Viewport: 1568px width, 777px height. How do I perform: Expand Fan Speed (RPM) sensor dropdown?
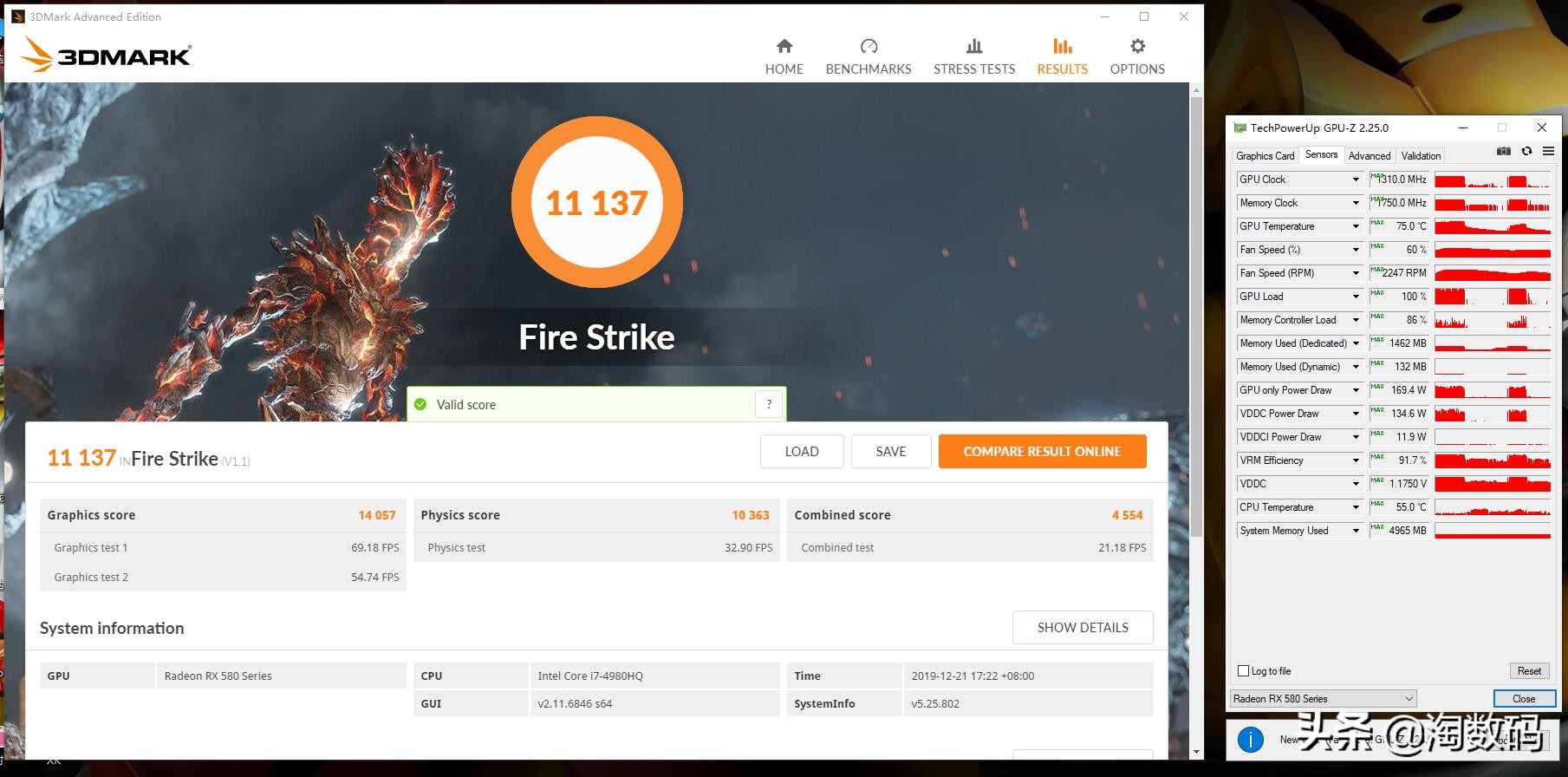coord(1356,273)
